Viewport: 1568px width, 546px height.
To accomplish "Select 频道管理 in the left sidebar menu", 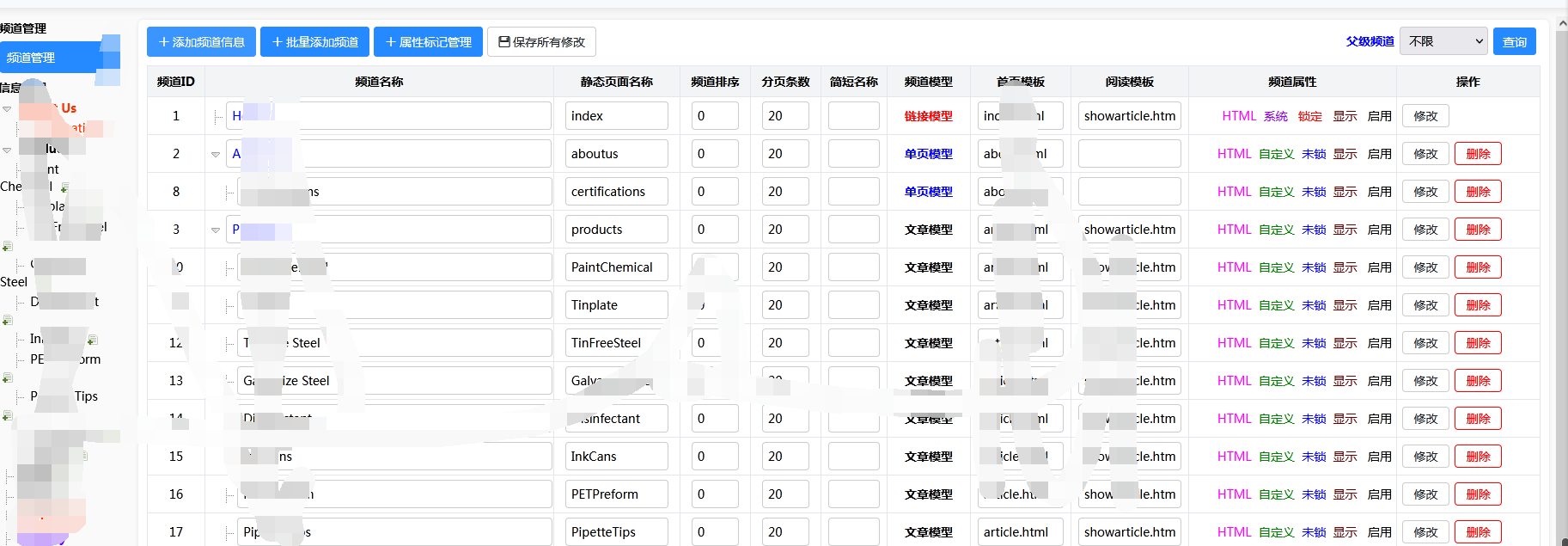I will [58, 58].
